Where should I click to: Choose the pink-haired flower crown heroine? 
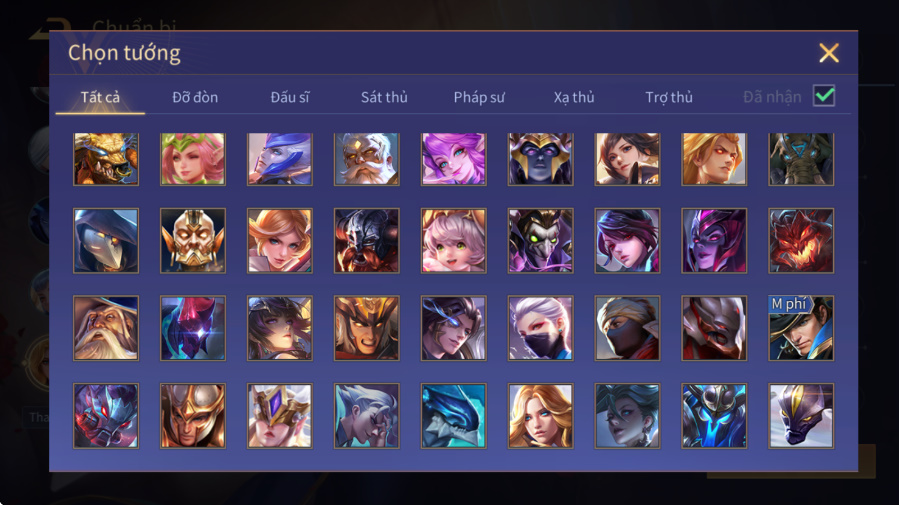pyautogui.click(x=193, y=159)
